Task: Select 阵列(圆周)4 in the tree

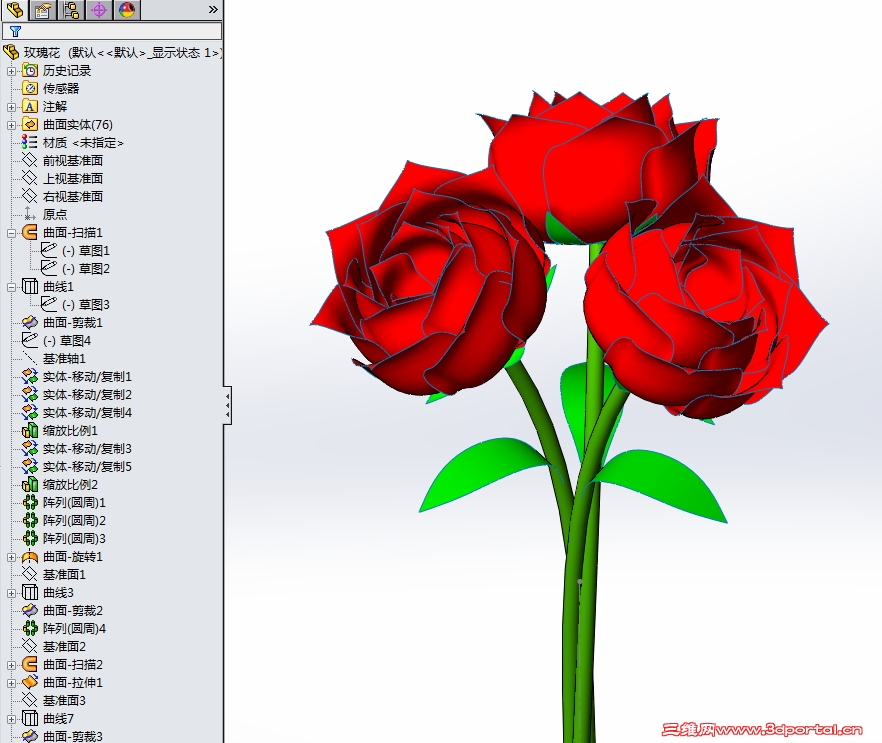Action: (x=74, y=629)
